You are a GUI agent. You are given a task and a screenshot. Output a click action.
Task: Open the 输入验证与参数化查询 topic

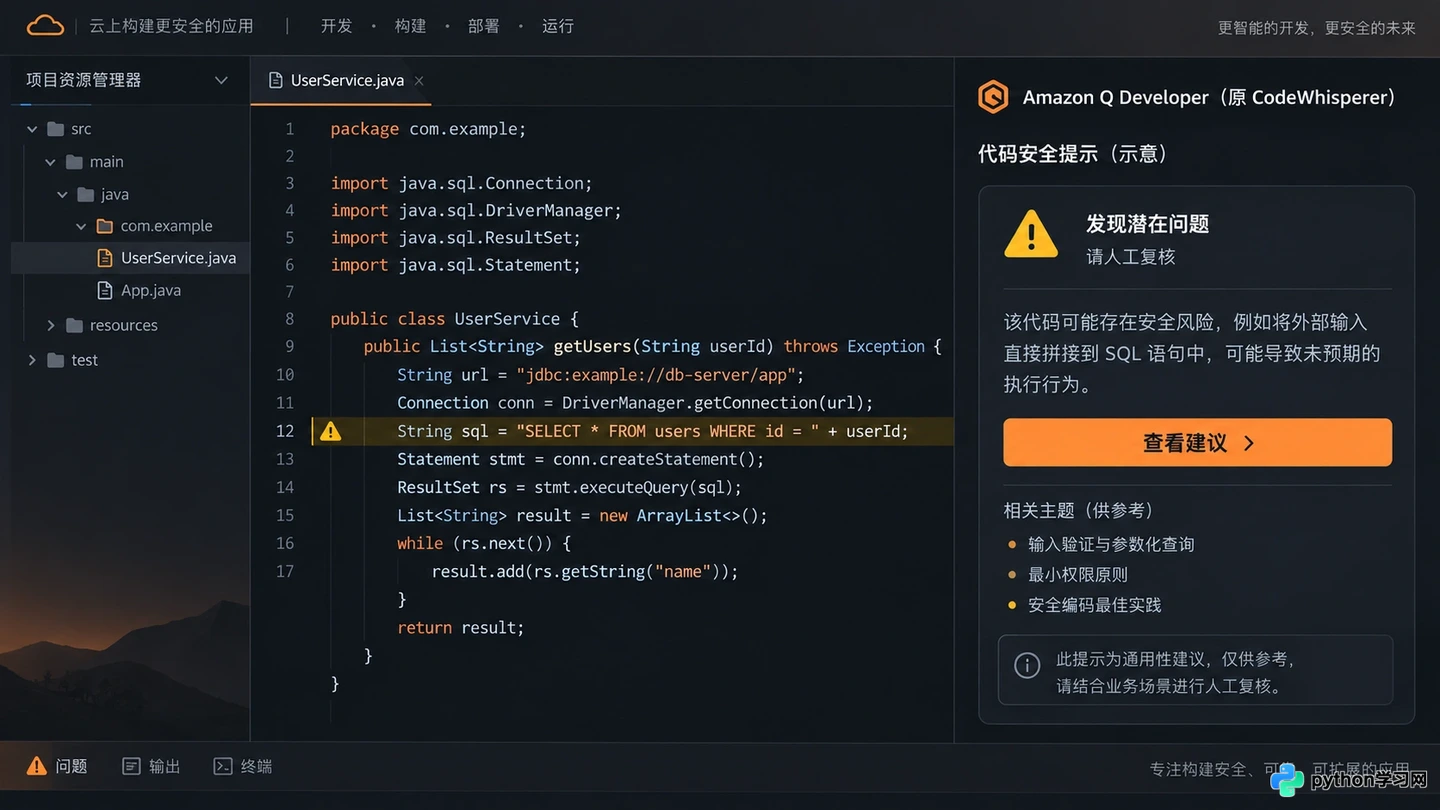1111,544
